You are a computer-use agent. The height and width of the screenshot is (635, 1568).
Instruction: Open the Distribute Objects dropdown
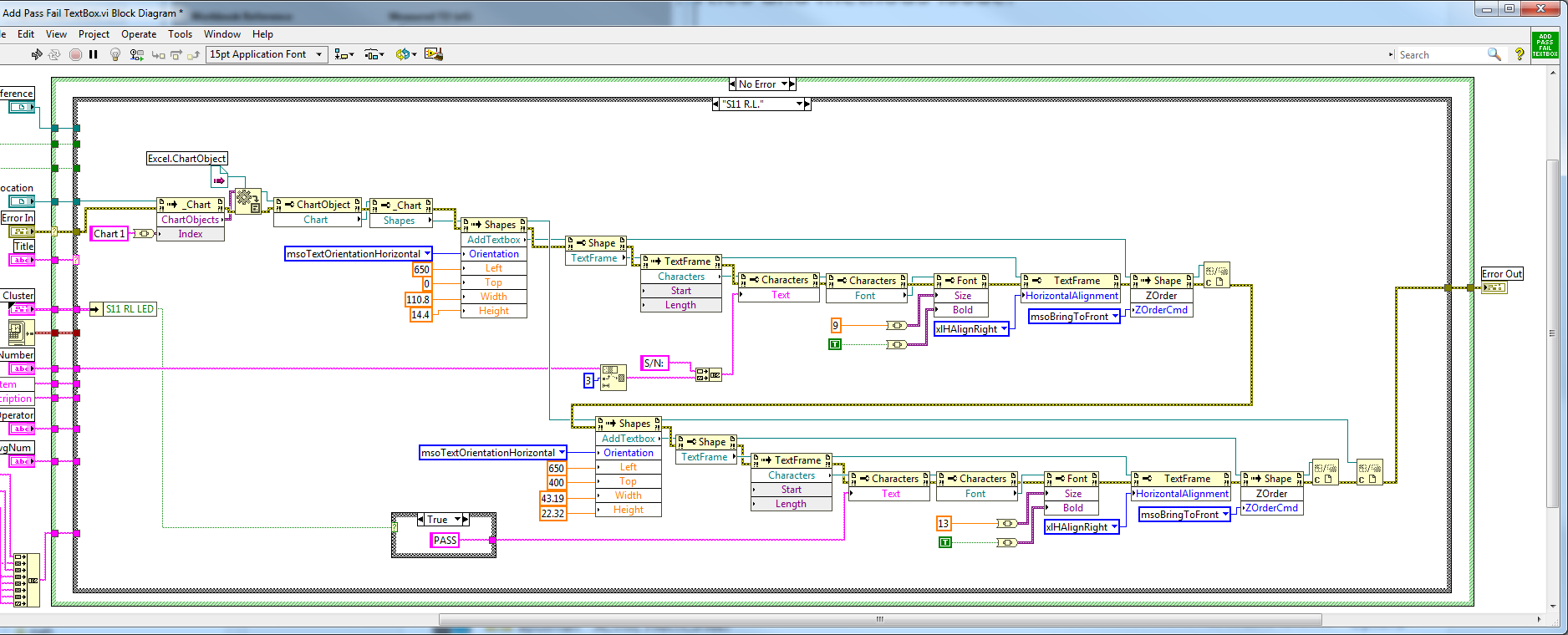[374, 54]
